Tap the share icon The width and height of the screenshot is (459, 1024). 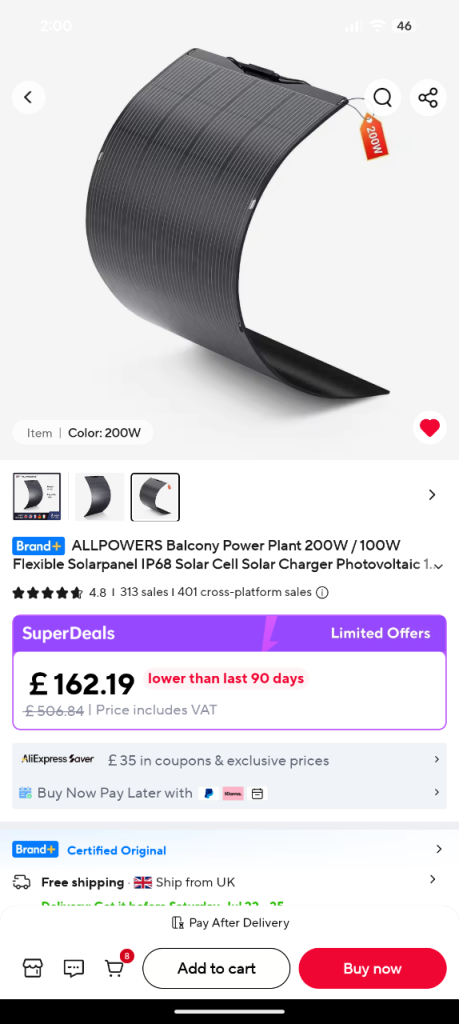point(428,98)
